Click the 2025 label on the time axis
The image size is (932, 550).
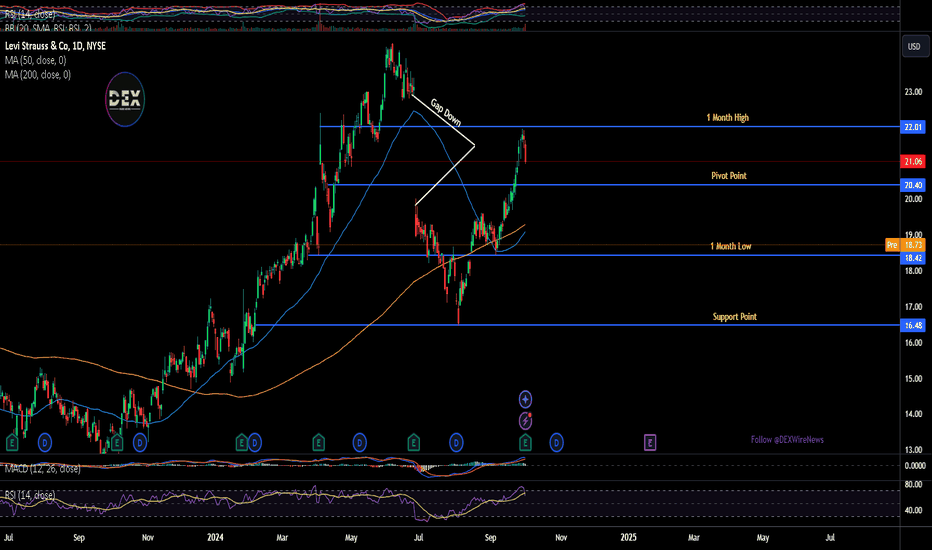(x=628, y=538)
